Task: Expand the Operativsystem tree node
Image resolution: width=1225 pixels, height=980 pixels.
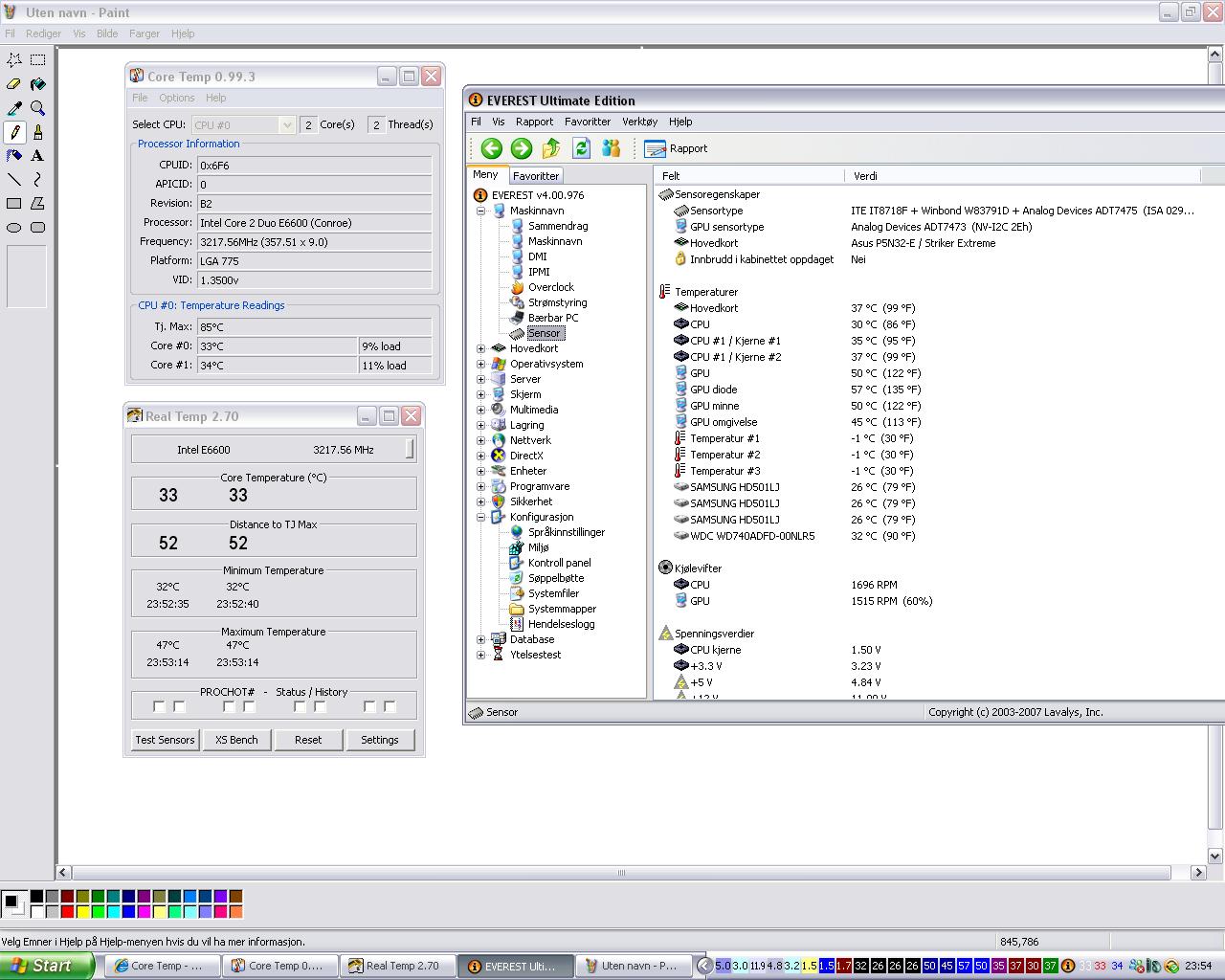Action: pyautogui.click(x=480, y=364)
